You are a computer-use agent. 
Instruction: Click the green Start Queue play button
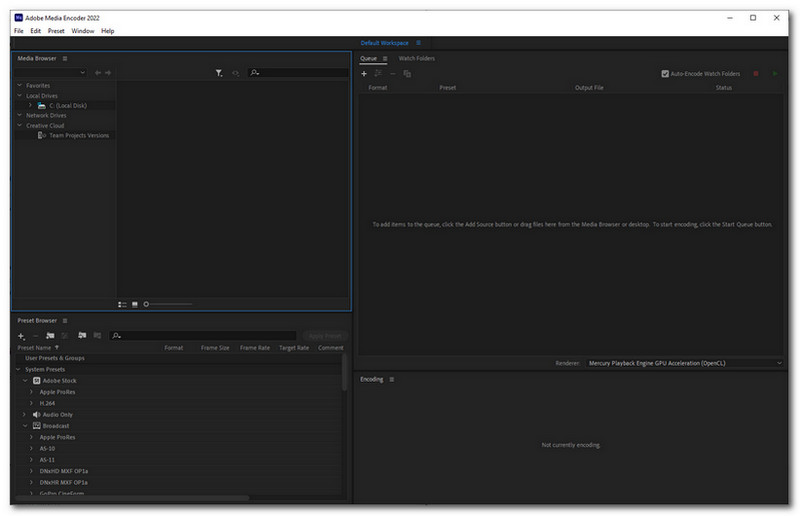[774, 73]
